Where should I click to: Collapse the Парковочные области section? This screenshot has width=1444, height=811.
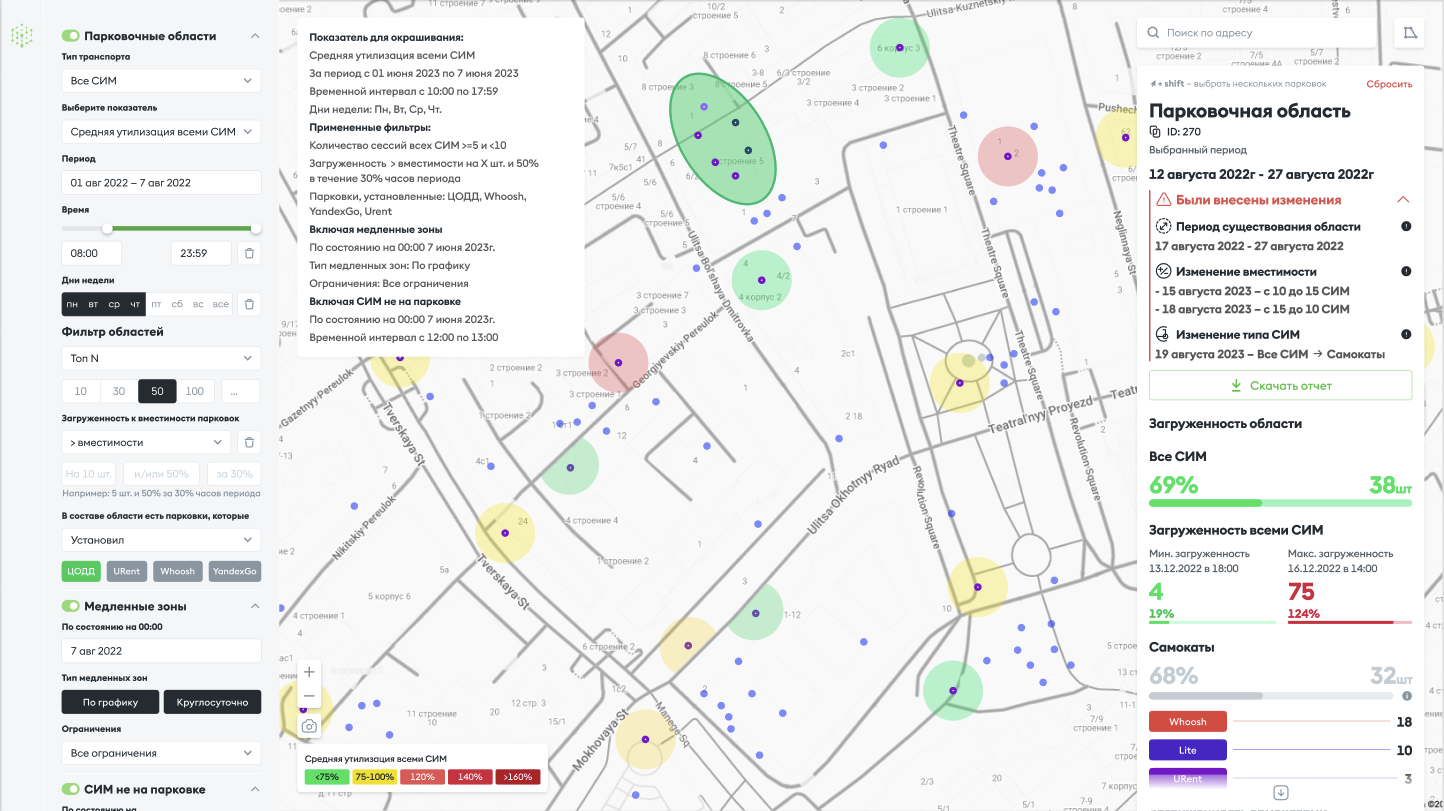click(254, 36)
